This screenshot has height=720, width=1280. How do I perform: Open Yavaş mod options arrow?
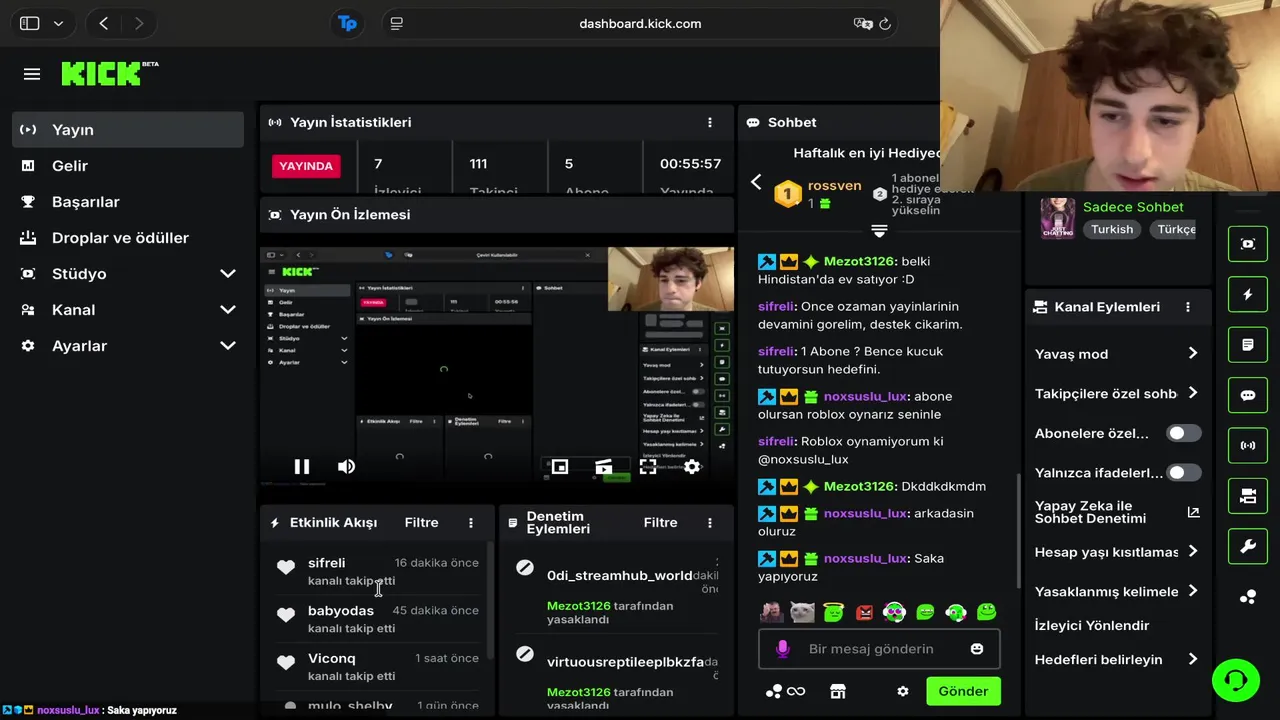coord(1193,353)
